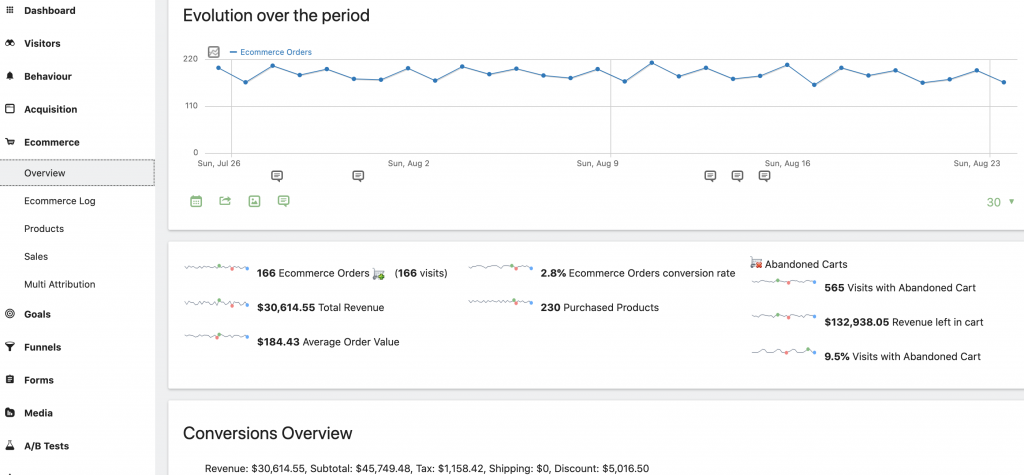
Task: Click the sparkline beside Revenue left in cart
Action: click(784, 316)
